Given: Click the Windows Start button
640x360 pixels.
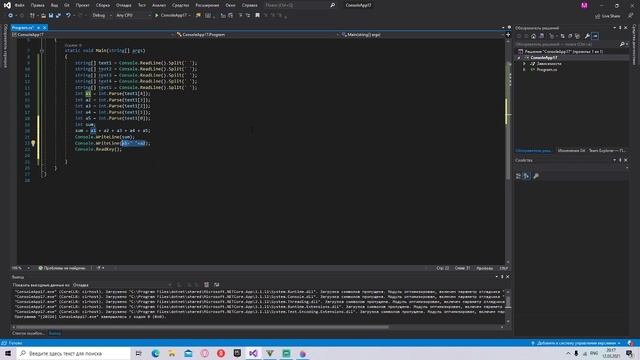Looking at the screenshot, I should tap(8, 353).
